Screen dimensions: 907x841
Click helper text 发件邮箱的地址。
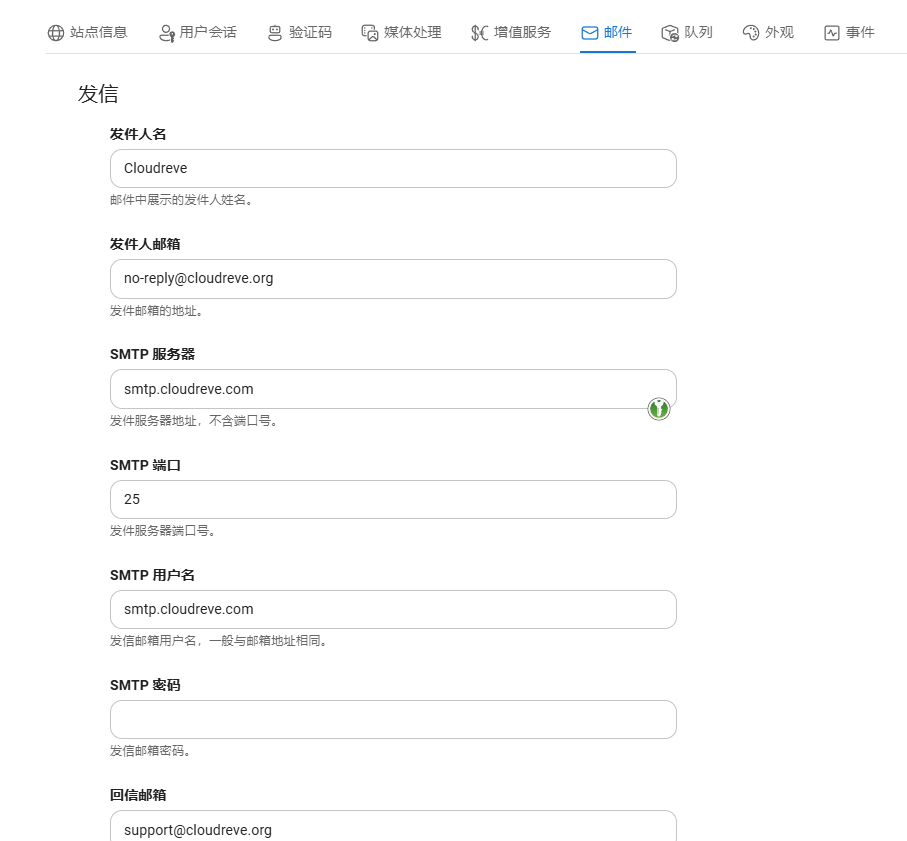(157, 311)
